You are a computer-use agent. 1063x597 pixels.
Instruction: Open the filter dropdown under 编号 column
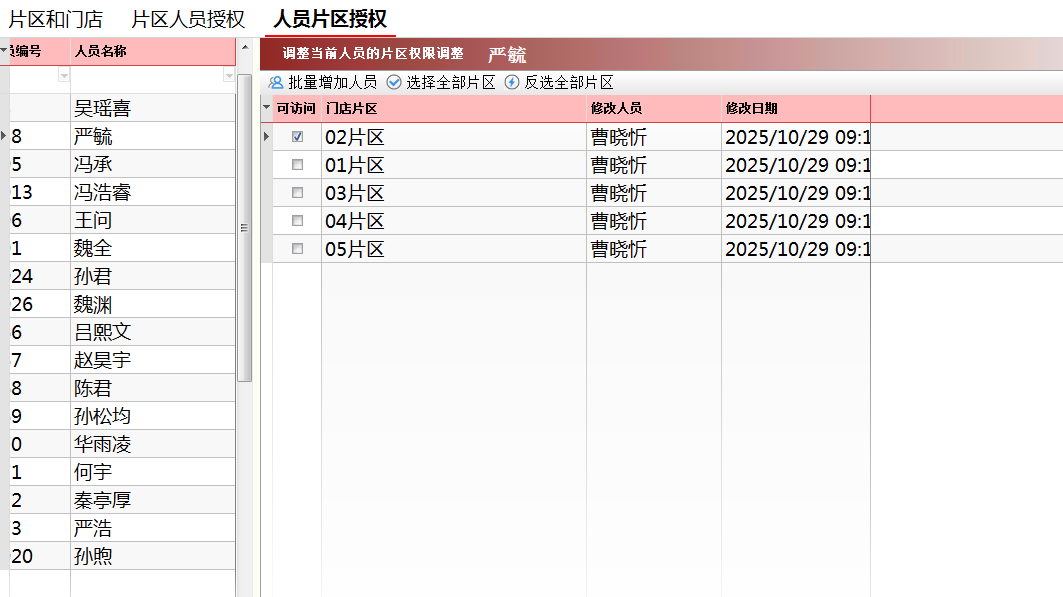click(x=64, y=75)
